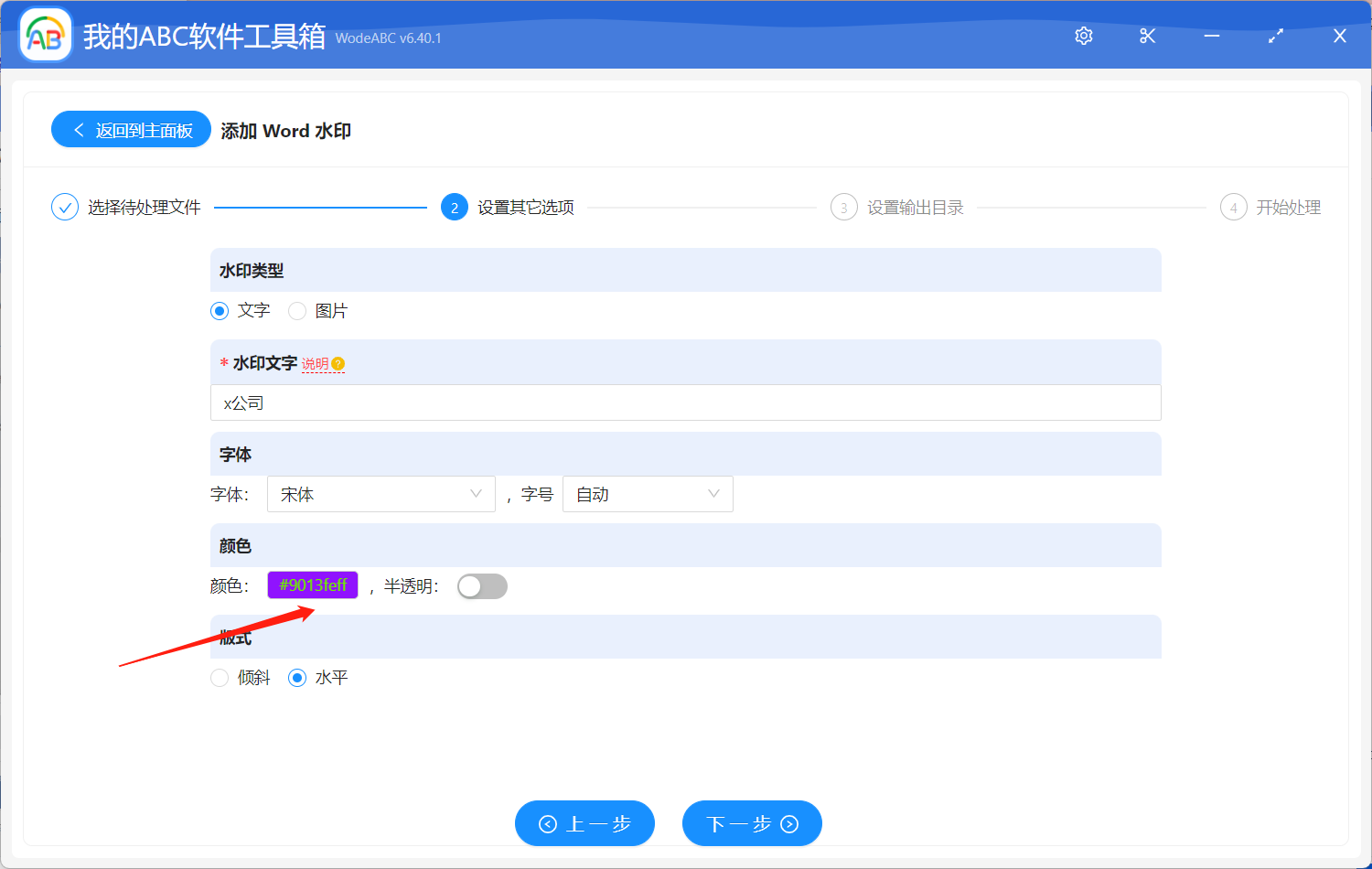
Task: Click the watermark text field containing x公司
Action: click(x=684, y=402)
